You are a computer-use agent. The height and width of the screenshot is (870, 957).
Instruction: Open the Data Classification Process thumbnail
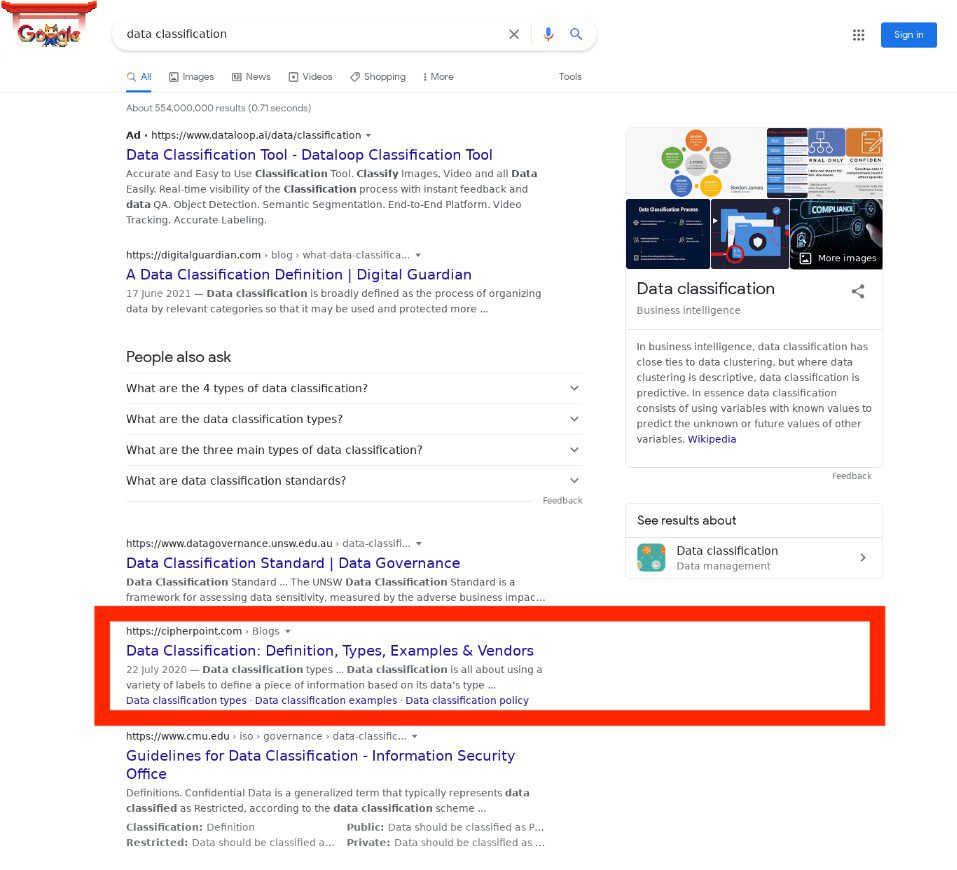pyautogui.click(x=668, y=234)
